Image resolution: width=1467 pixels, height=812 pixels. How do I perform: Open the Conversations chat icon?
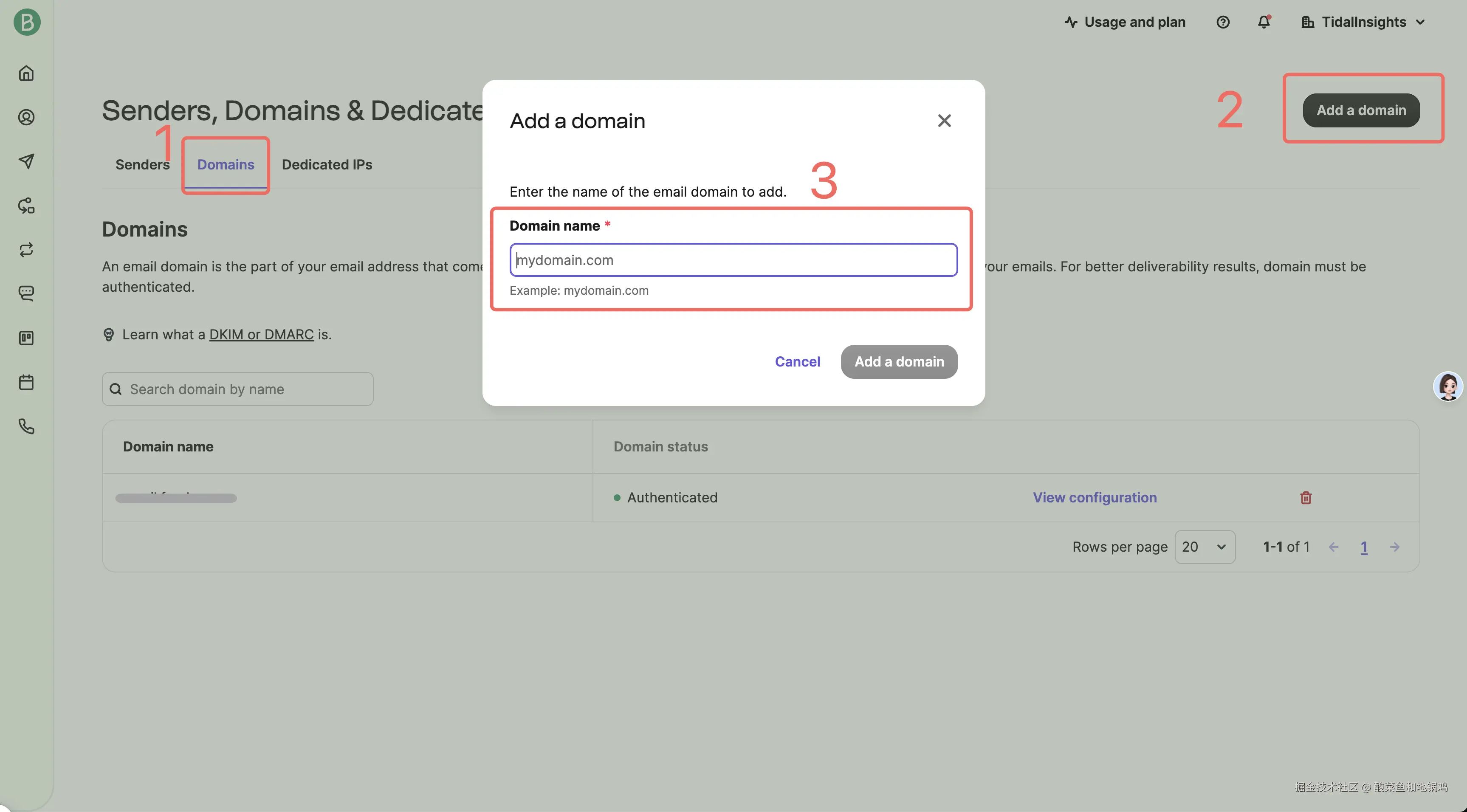coord(26,293)
